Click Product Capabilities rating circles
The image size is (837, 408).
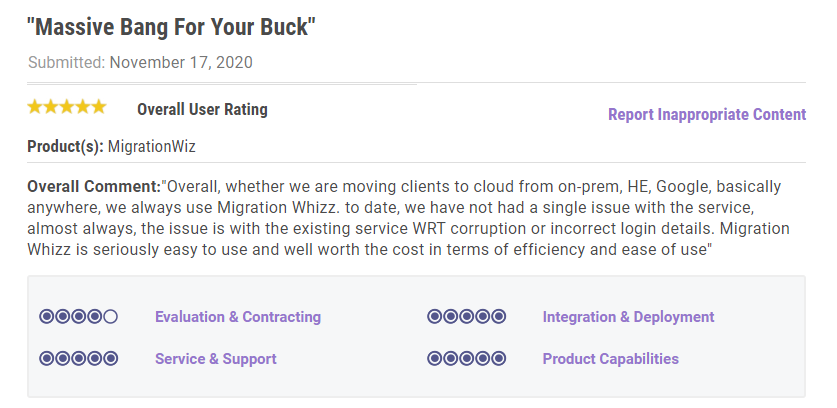[466, 358]
